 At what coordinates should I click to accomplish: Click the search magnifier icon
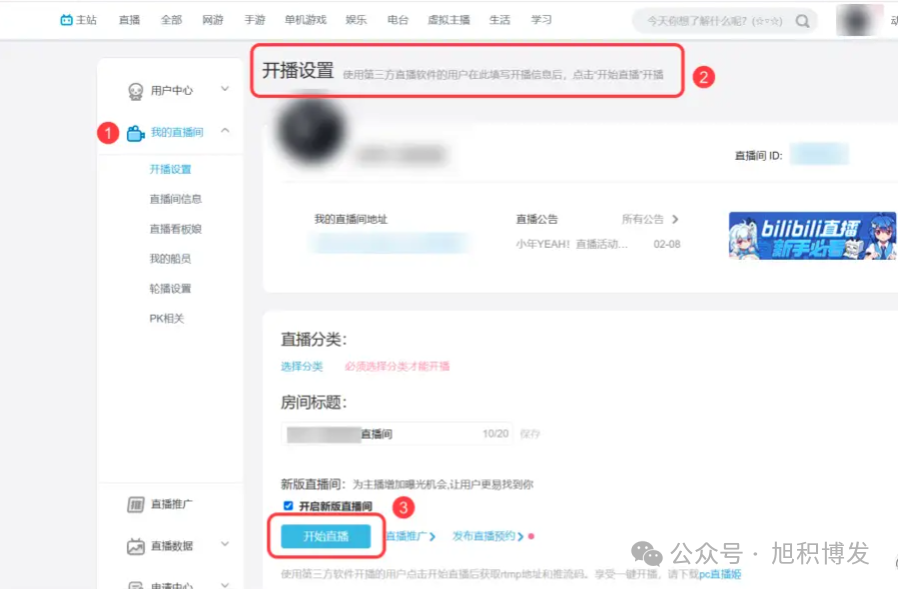pyautogui.click(x=802, y=19)
